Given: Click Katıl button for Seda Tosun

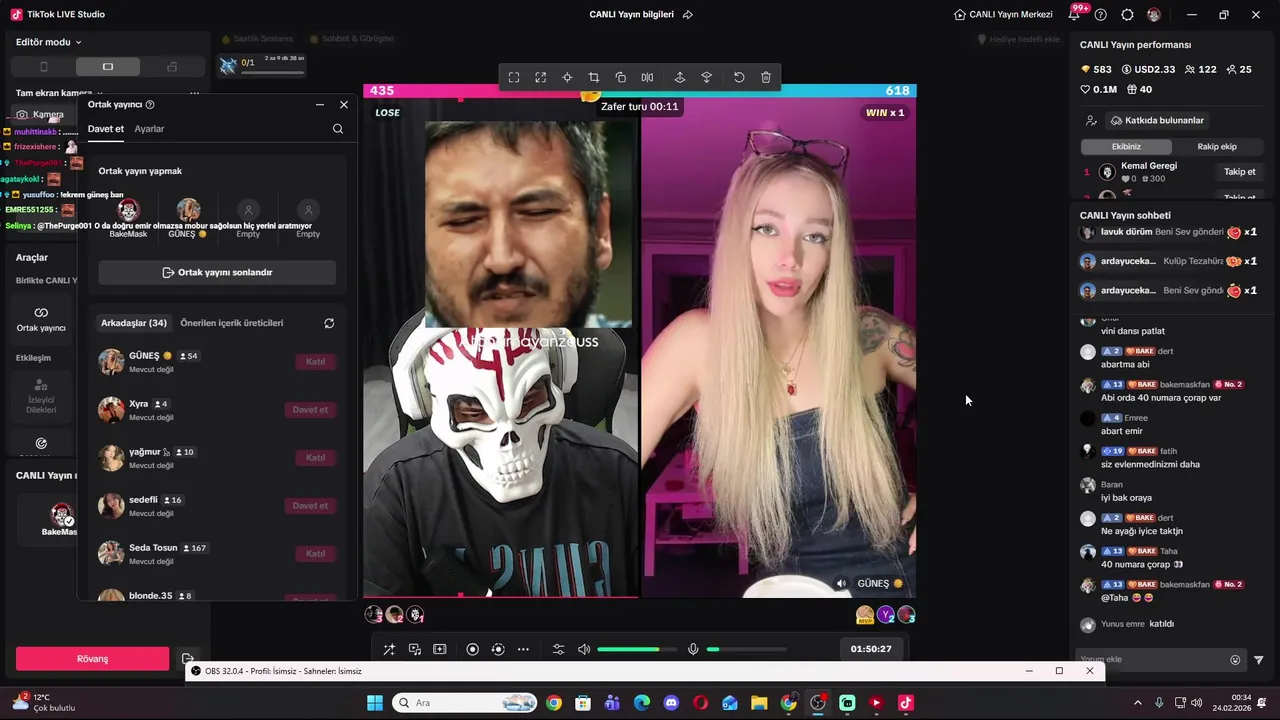Looking at the screenshot, I should tap(315, 553).
